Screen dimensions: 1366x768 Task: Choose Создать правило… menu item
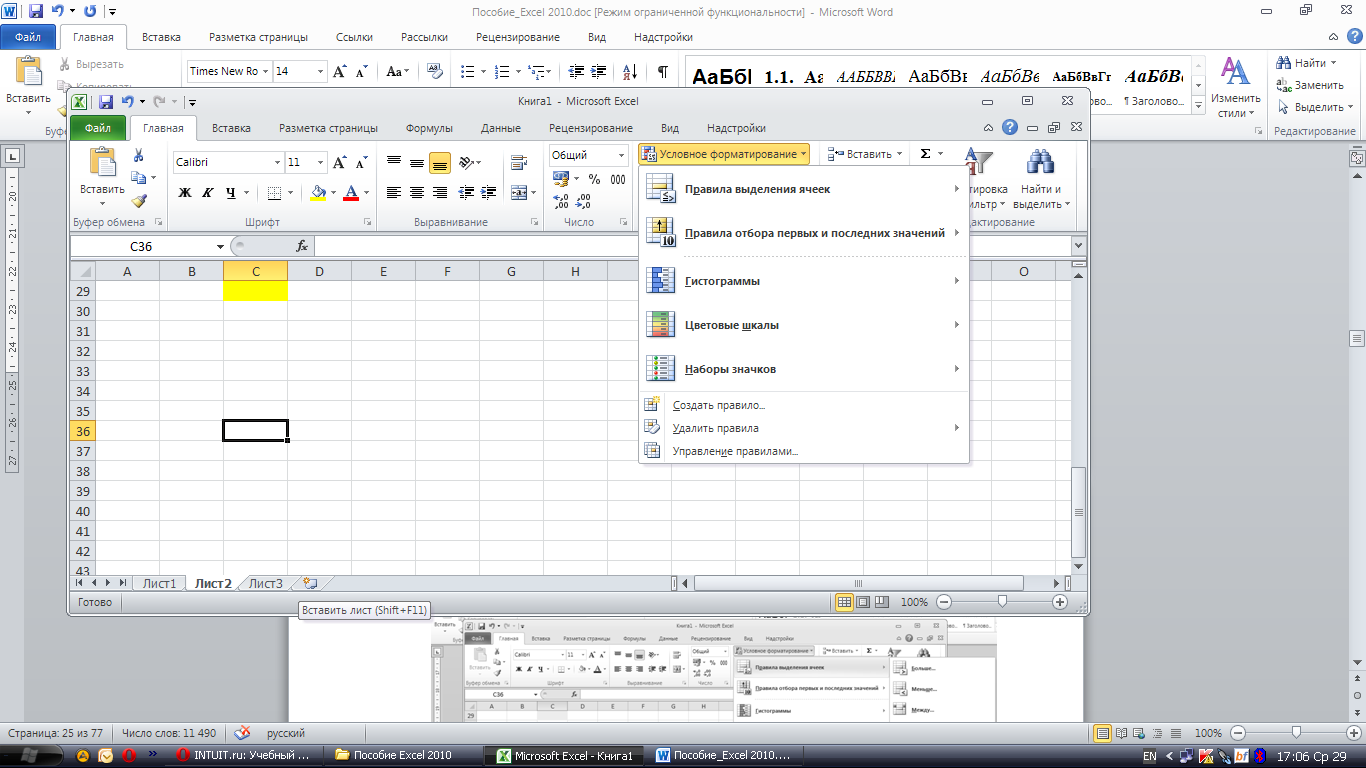point(804,405)
